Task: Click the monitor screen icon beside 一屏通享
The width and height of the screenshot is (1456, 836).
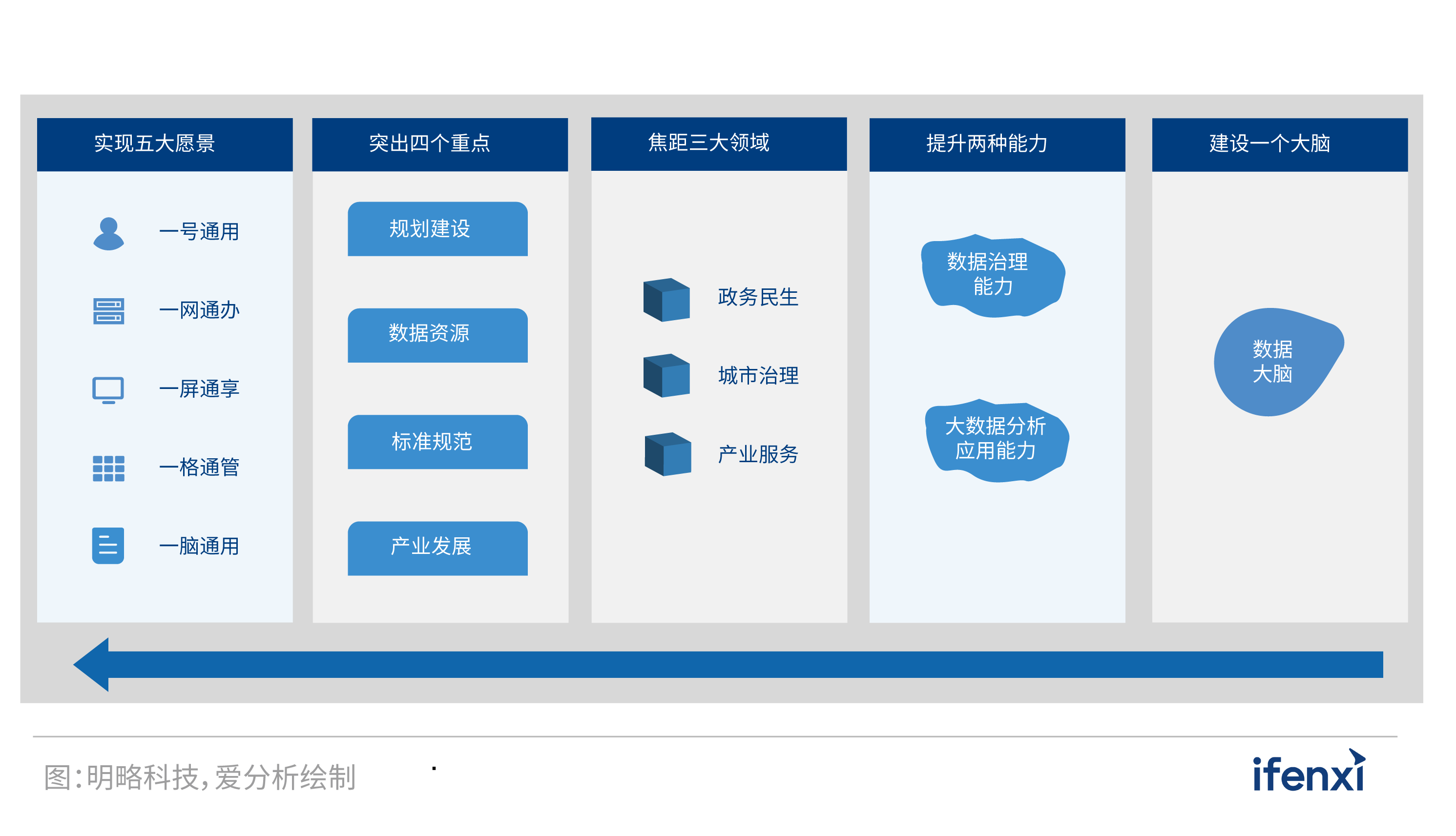Action: [108, 390]
